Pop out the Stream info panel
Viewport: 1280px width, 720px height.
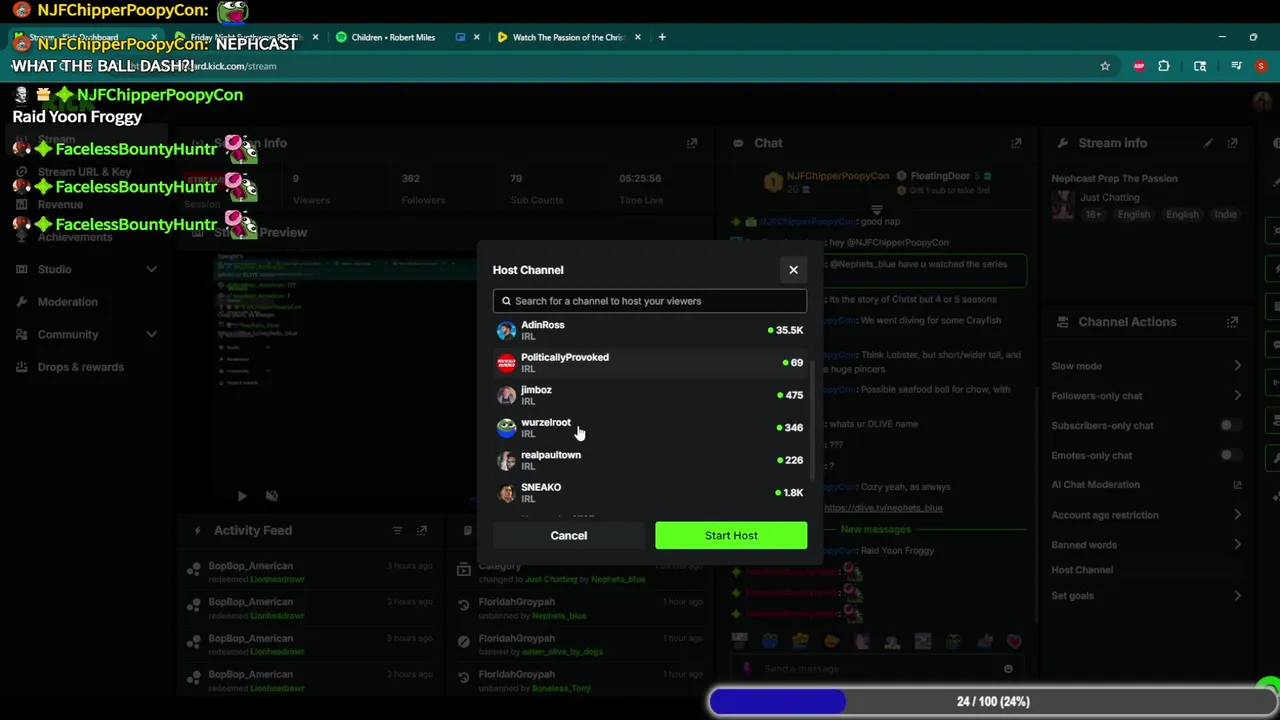pyautogui.click(x=1232, y=143)
